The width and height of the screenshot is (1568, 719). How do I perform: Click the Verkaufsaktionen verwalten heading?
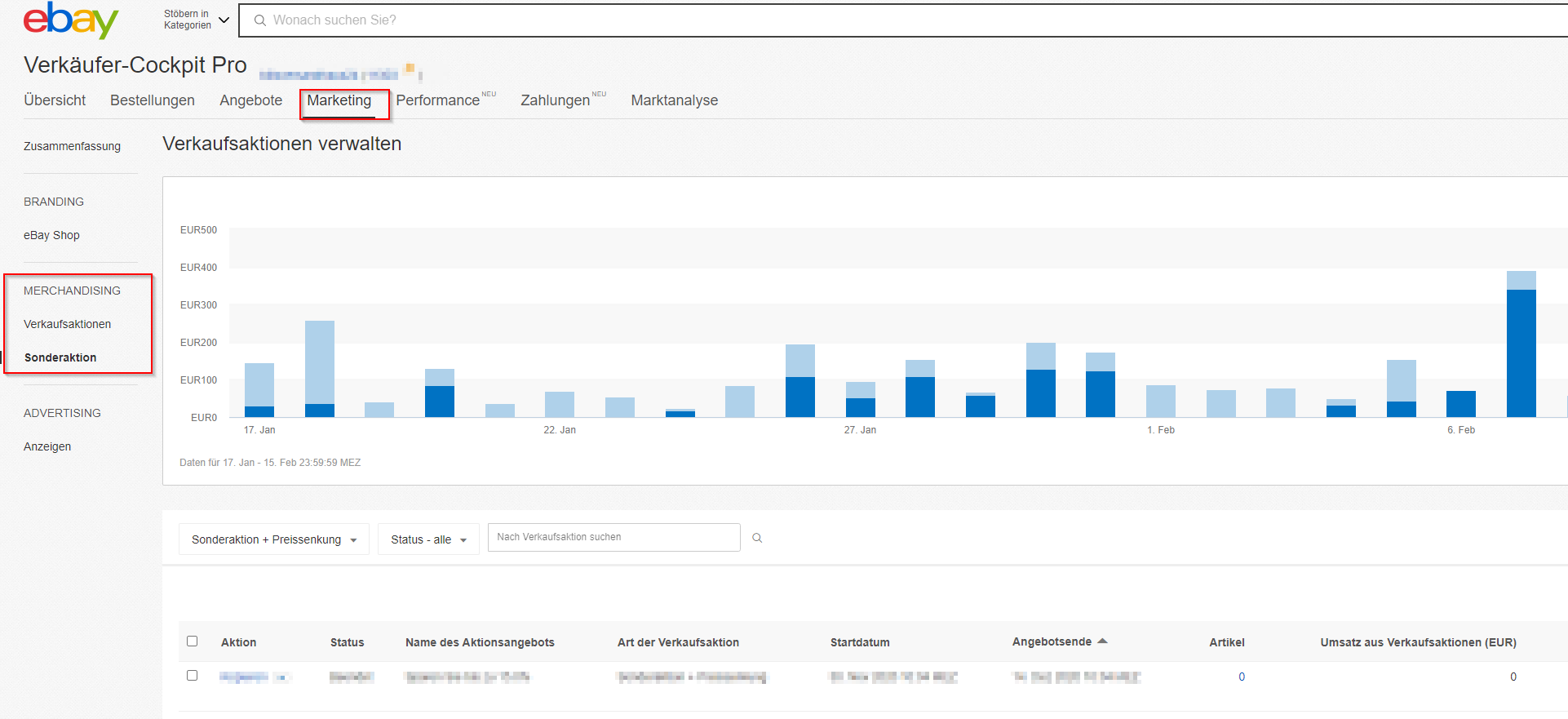[281, 144]
